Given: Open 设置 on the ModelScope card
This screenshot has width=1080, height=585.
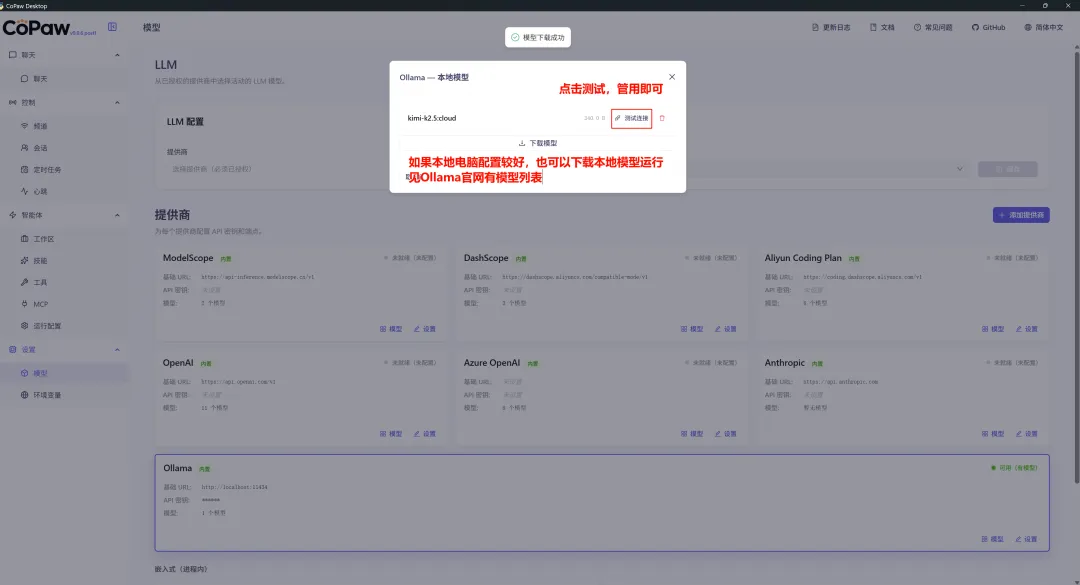Looking at the screenshot, I should (425, 329).
